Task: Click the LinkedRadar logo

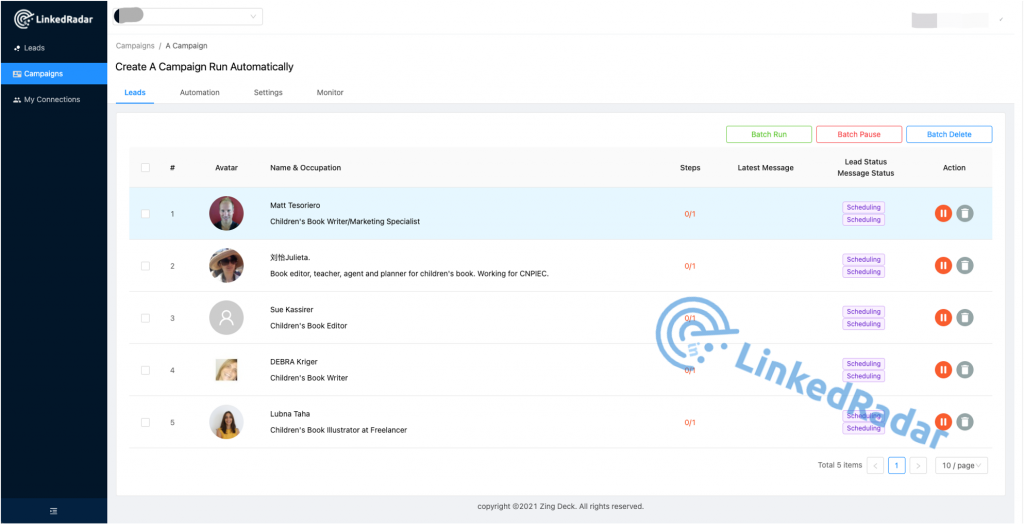Action: coord(53,19)
